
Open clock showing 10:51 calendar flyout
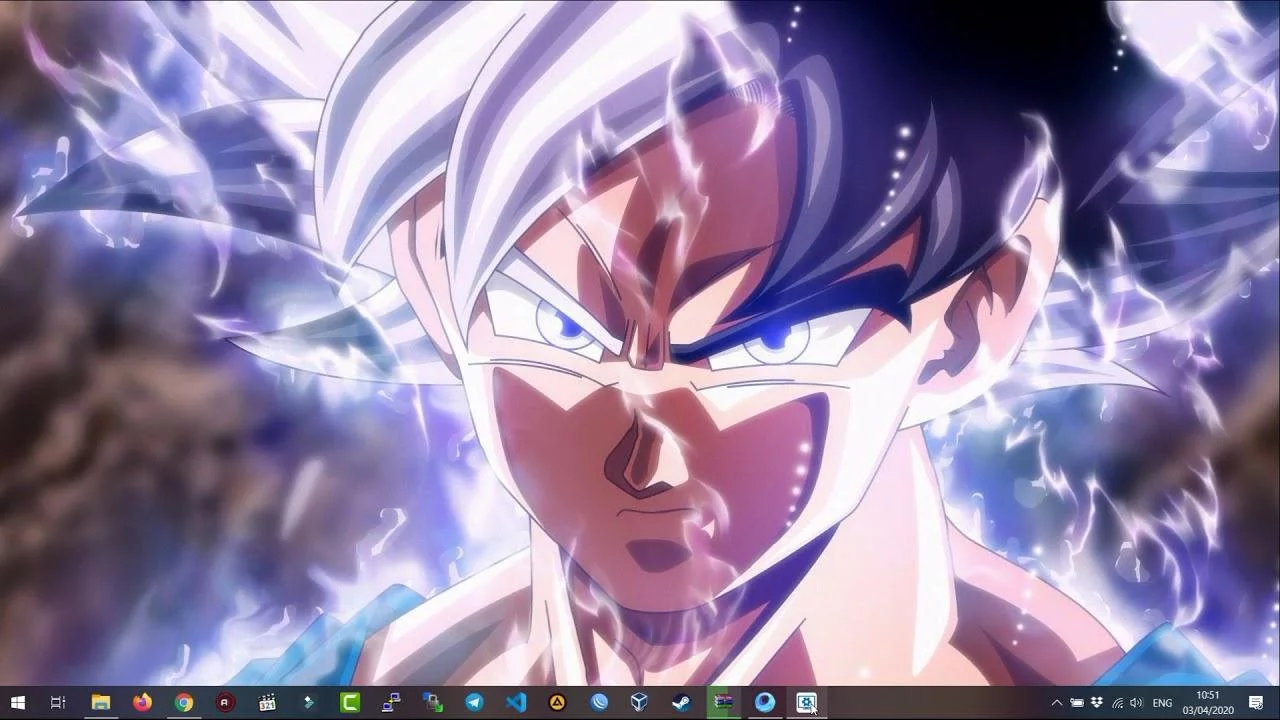point(1208,703)
